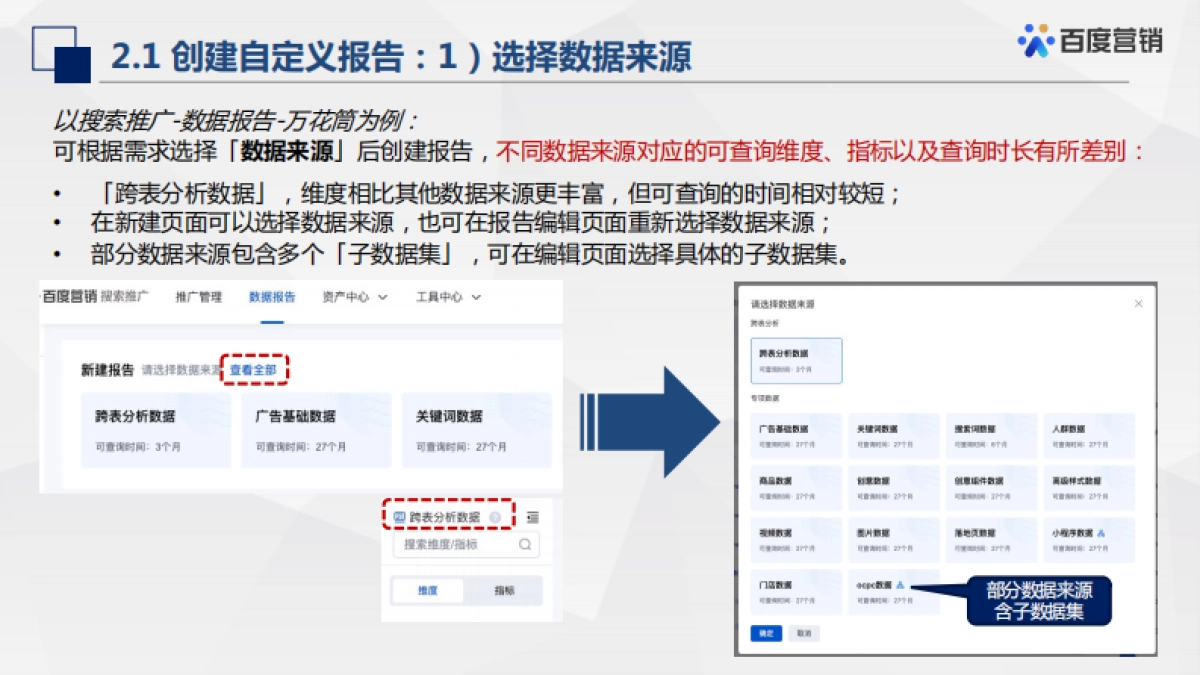Select the 搜索词数据 card in the dialog
Image resolution: width=1200 pixels, height=675 pixels.
(991, 435)
